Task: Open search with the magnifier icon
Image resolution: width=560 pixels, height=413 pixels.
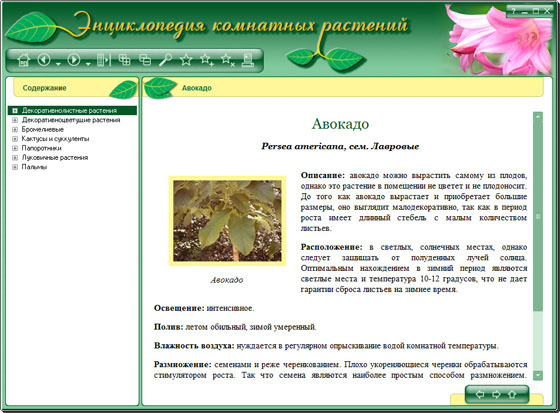Action: point(165,60)
